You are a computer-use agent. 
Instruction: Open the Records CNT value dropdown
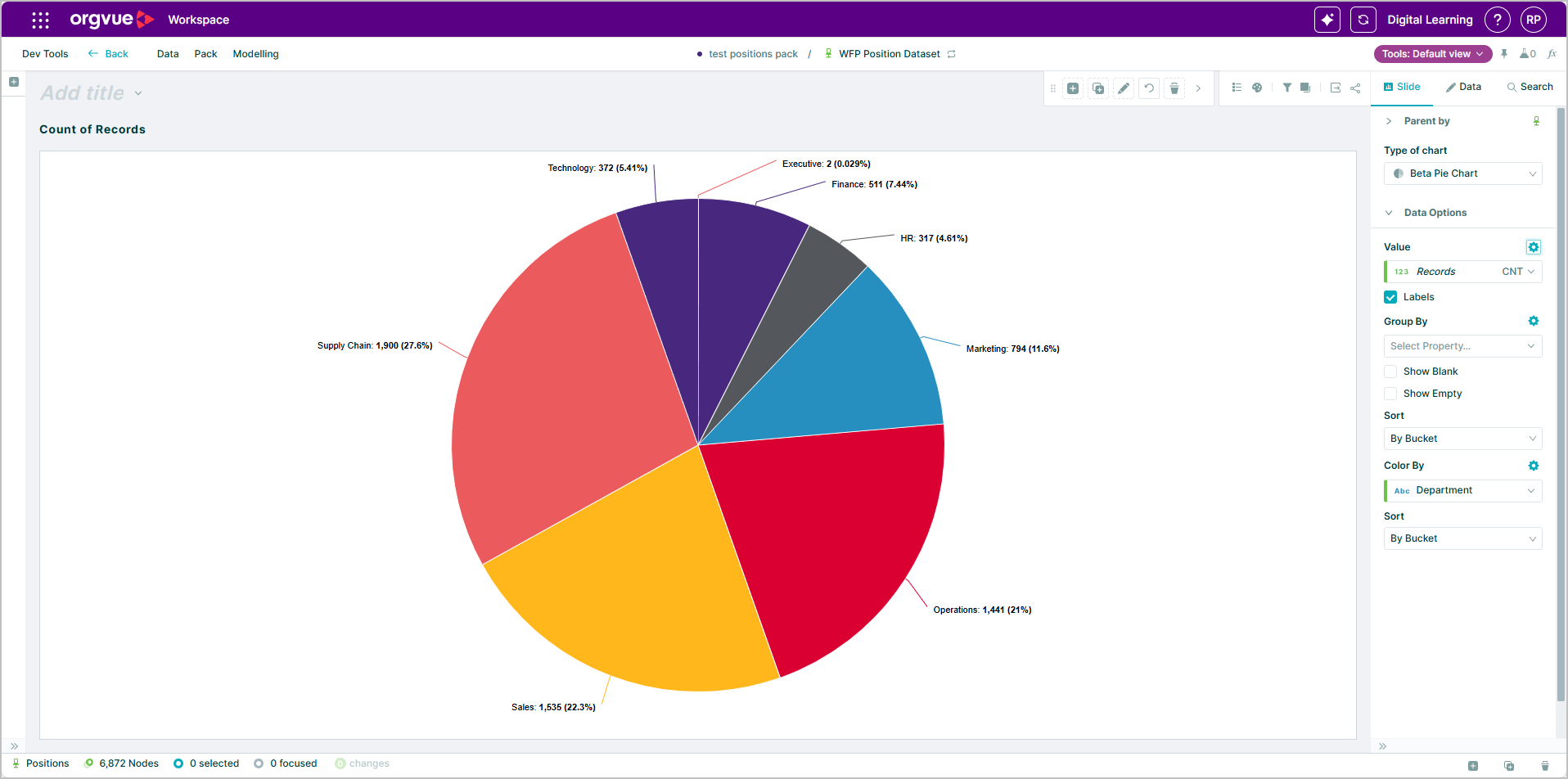[x=1463, y=272]
